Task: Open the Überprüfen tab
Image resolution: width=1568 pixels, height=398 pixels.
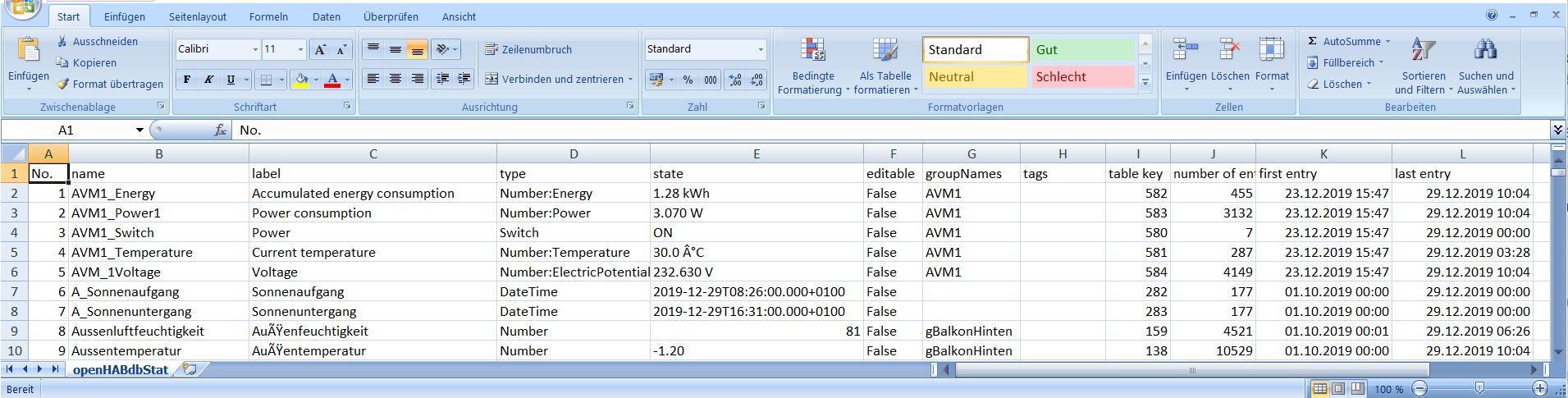Action: point(391,16)
